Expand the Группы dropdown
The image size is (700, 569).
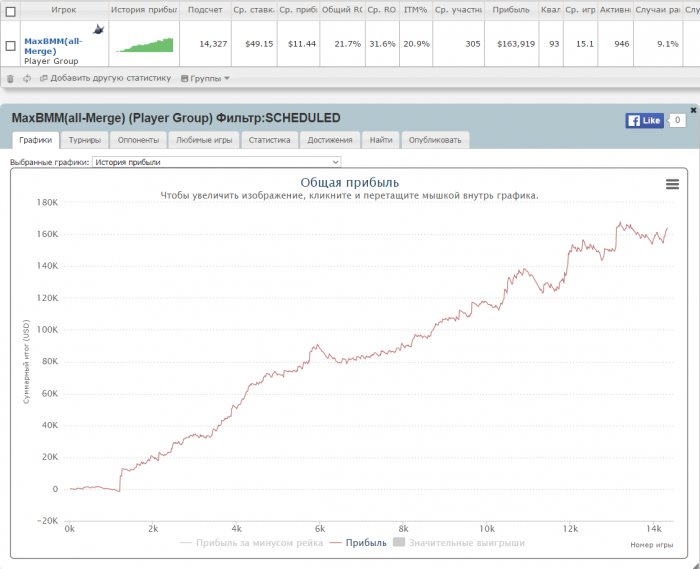(205, 79)
